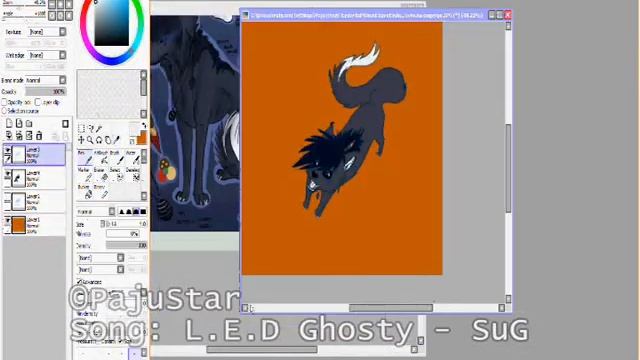The width and height of the screenshot is (640, 360).
Task: Choose the Pen brush tool
Action: pos(85,158)
